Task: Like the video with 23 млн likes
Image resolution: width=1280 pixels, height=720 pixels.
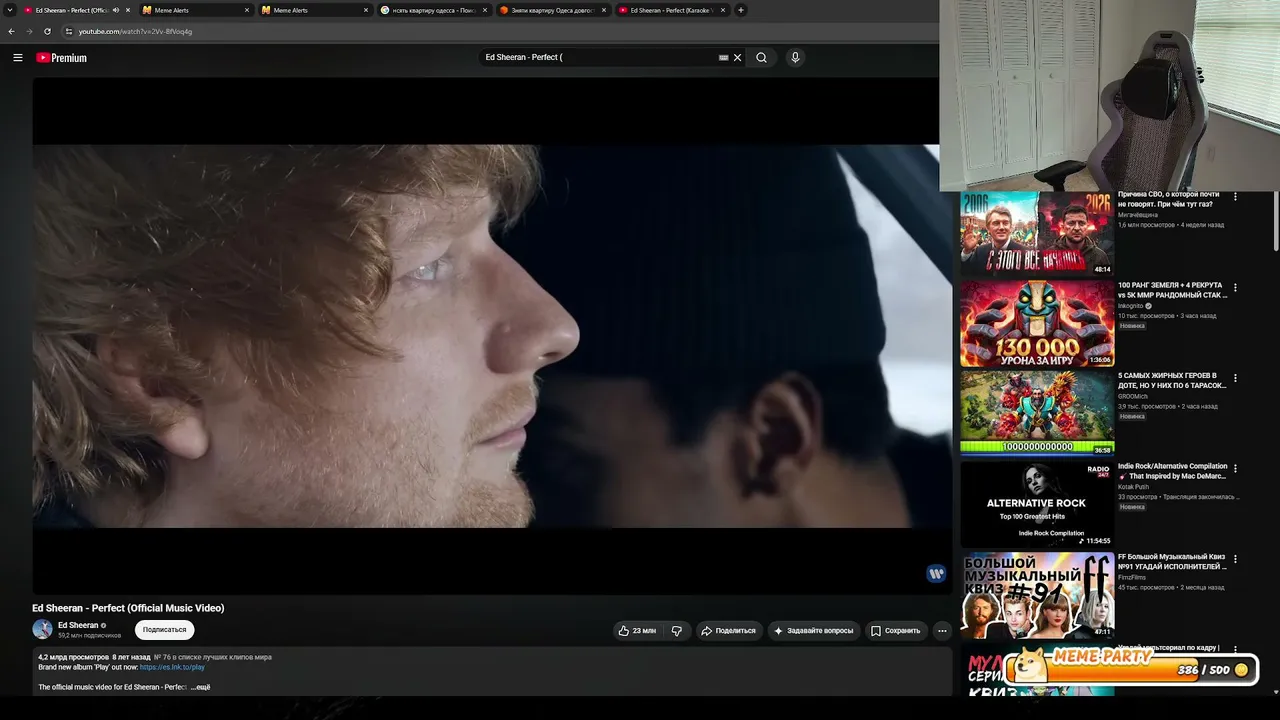Action: coord(637,631)
